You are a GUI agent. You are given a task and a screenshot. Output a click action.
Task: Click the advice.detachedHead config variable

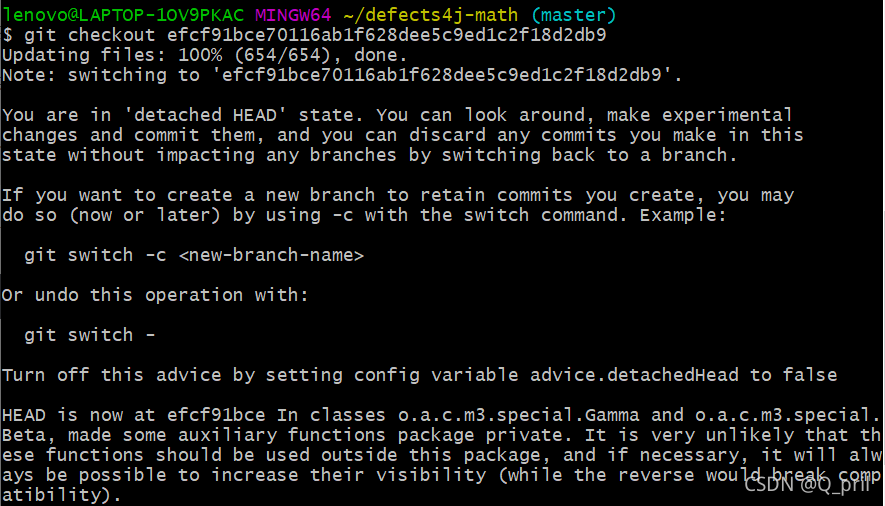[x=634, y=375]
